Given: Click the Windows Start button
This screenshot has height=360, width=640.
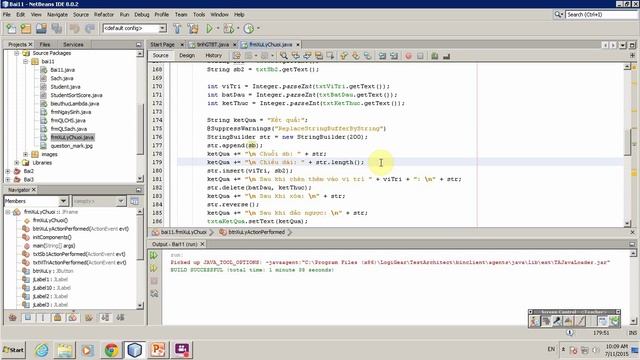Looking at the screenshot, I should click(13, 350).
